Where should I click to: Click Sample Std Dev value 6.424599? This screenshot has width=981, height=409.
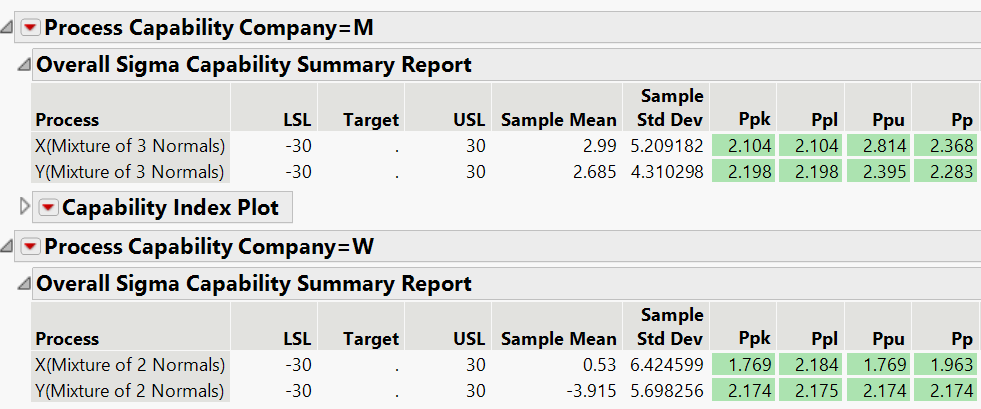pyautogui.click(x=667, y=364)
